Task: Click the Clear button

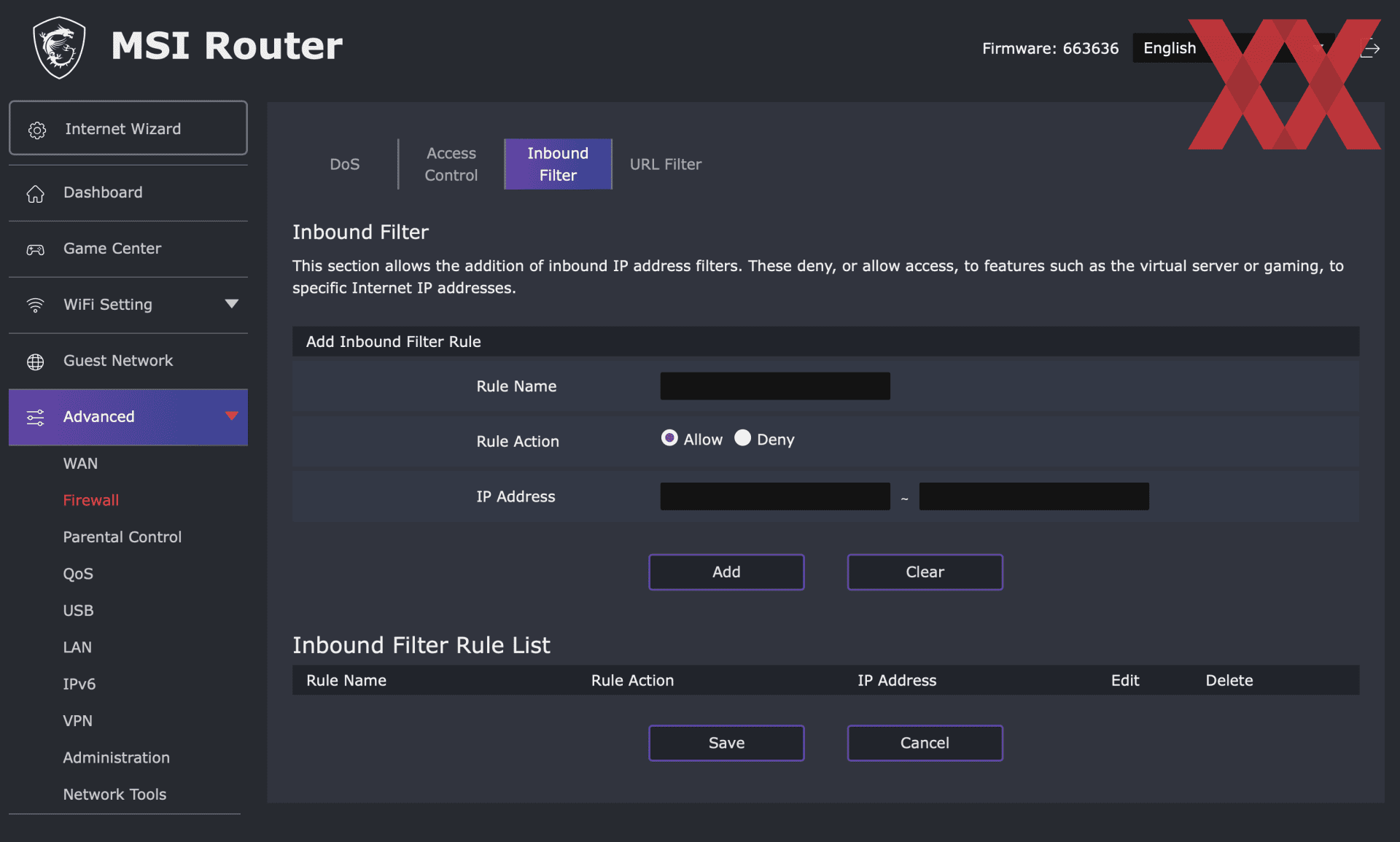Action: tap(925, 572)
